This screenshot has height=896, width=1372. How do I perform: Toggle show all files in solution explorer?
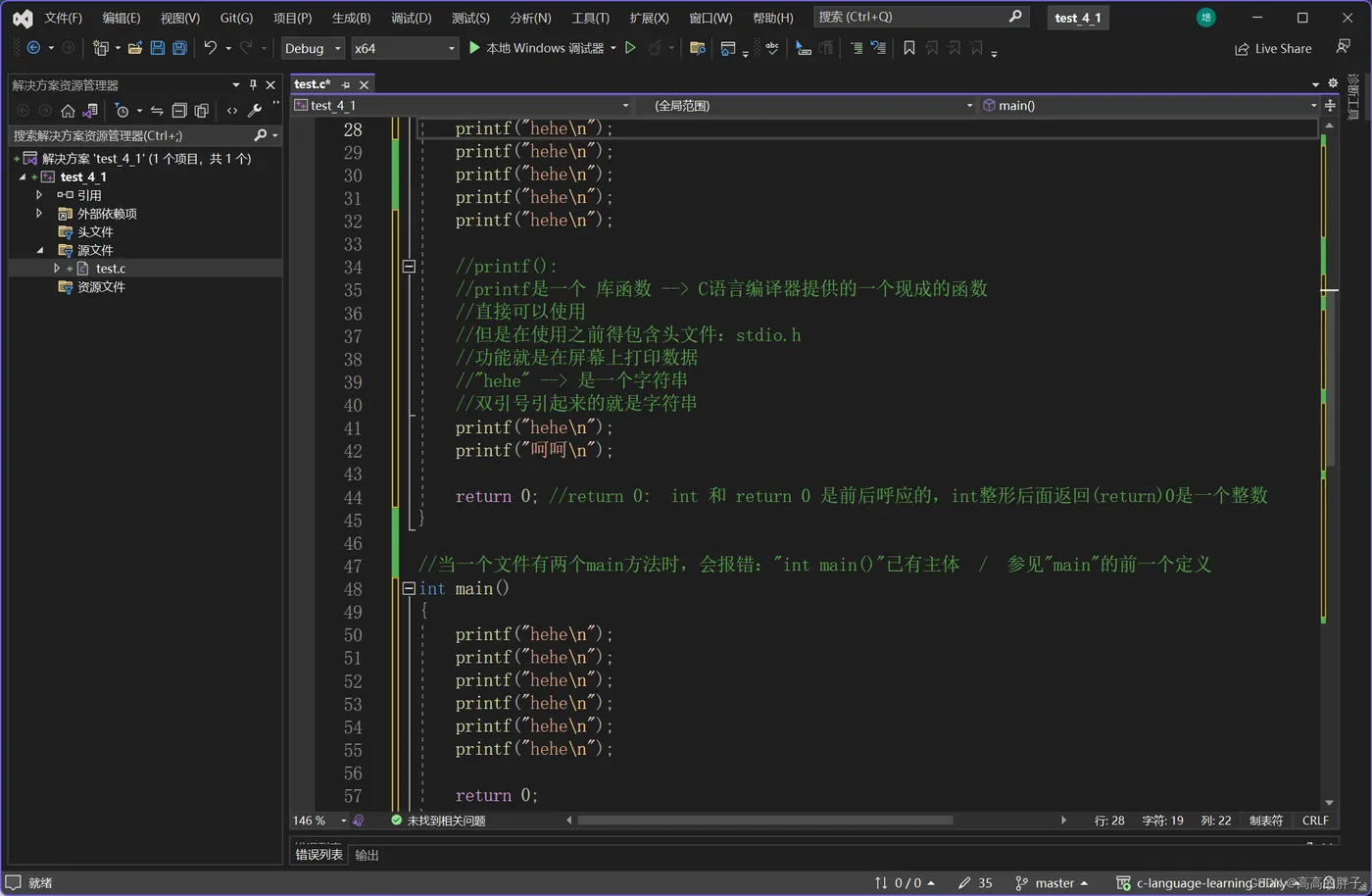coord(202,111)
